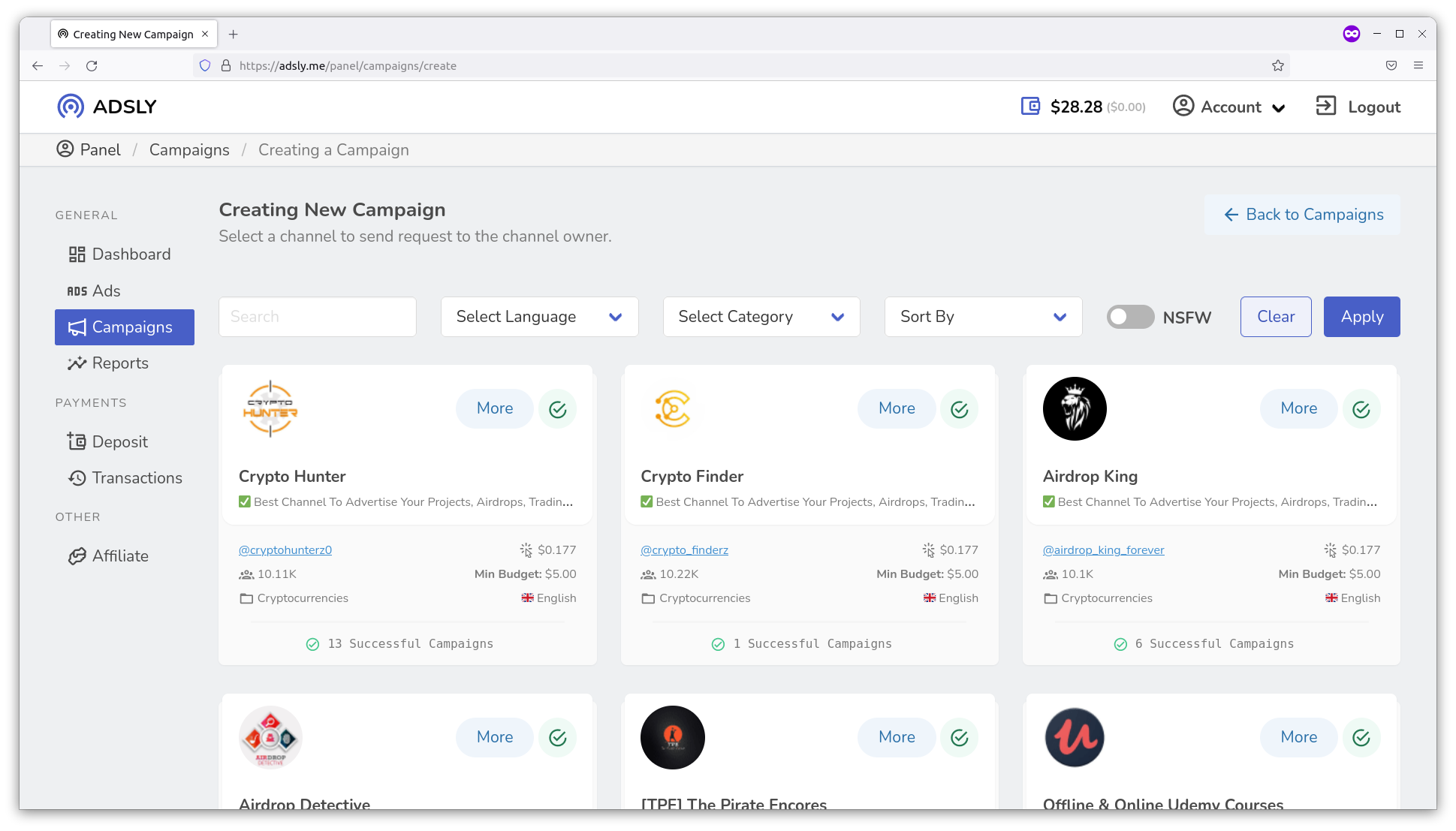Click the Airdrop King channel avatar
Screen dimensions: 1456x831
(1075, 409)
